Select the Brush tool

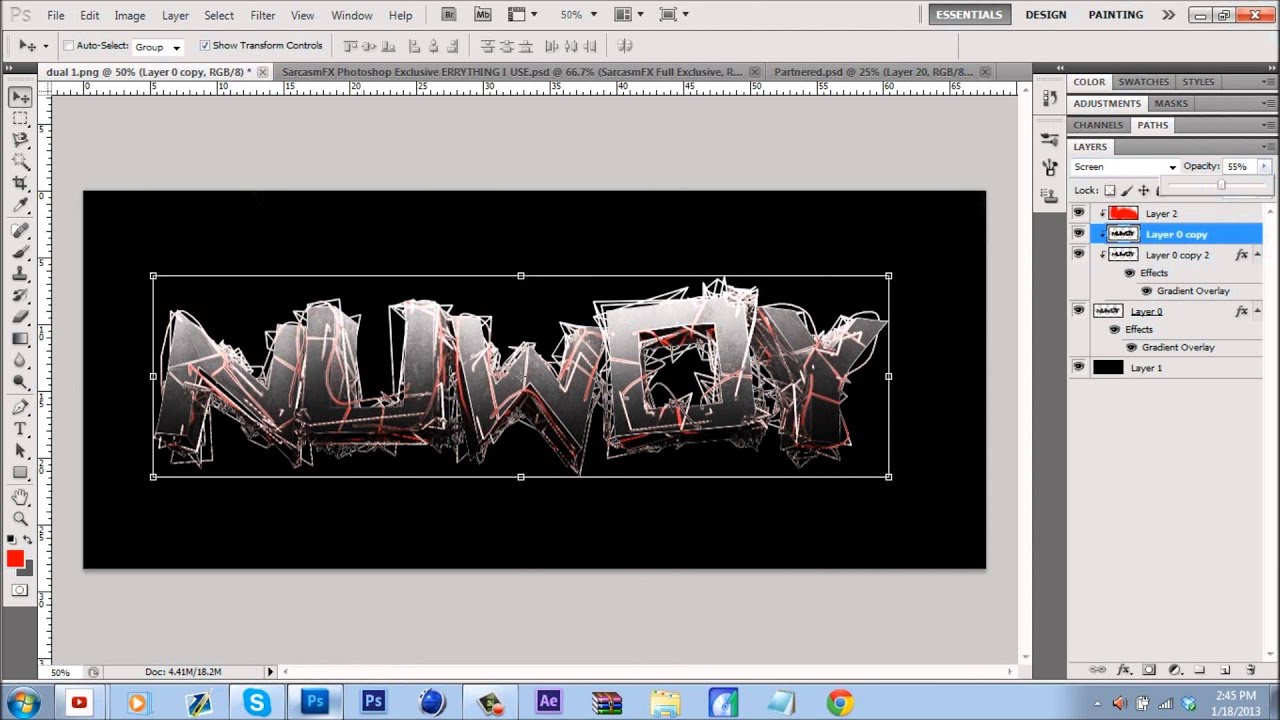pos(20,252)
